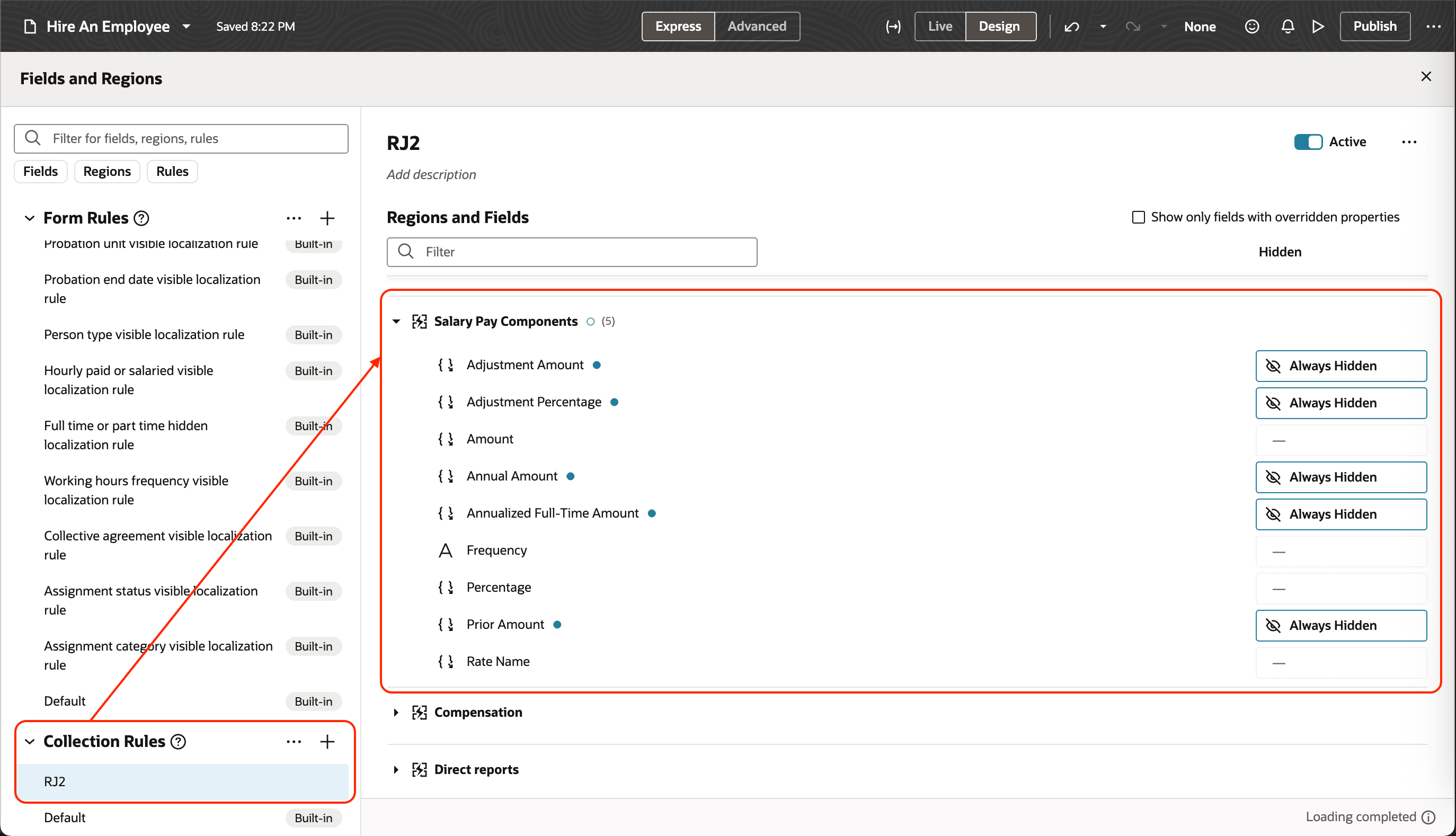Click the Regions and Fields filter input
The height and width of the screenshot is (836, 1456).
(571, 252)
